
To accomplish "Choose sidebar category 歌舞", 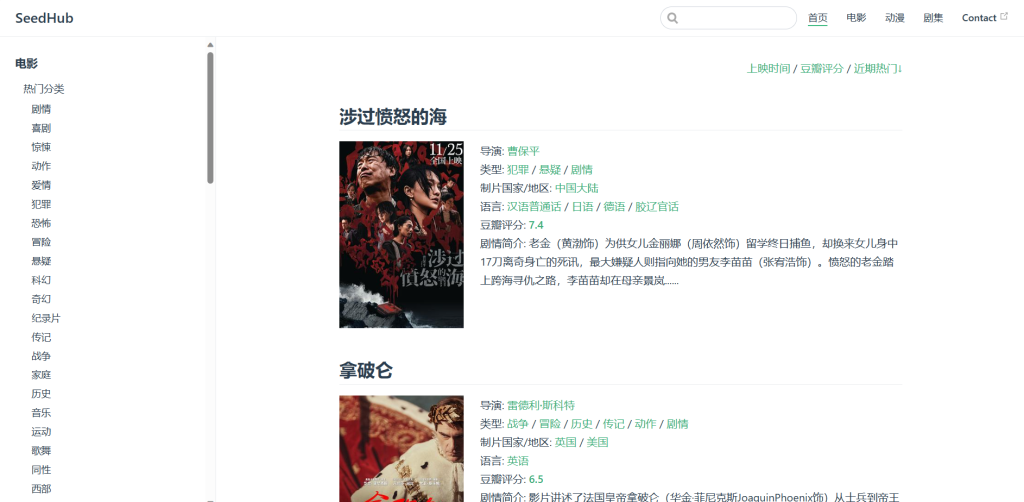I will (x=41, y=450).
